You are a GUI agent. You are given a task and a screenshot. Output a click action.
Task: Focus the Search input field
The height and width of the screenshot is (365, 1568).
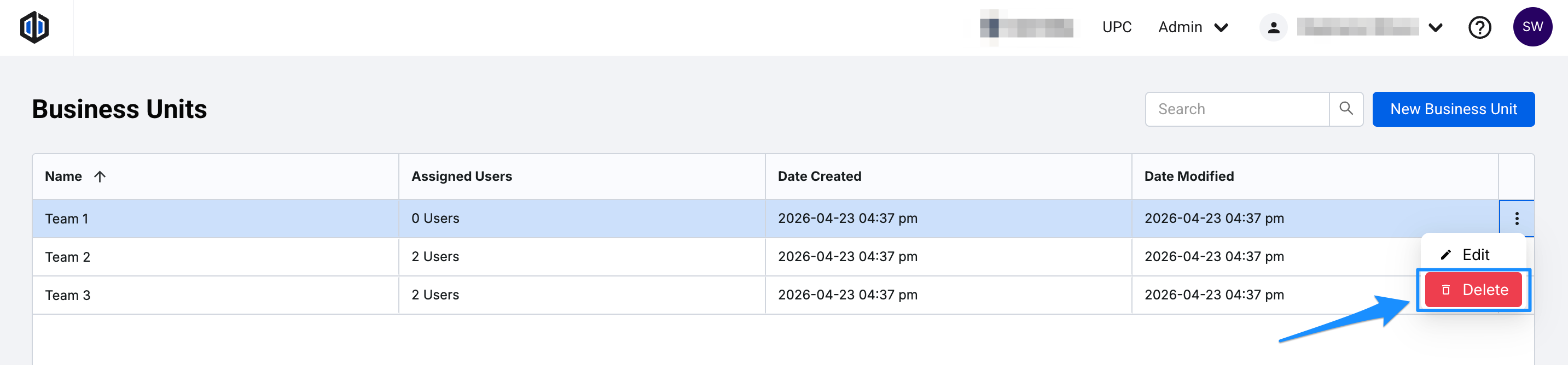1236,109
